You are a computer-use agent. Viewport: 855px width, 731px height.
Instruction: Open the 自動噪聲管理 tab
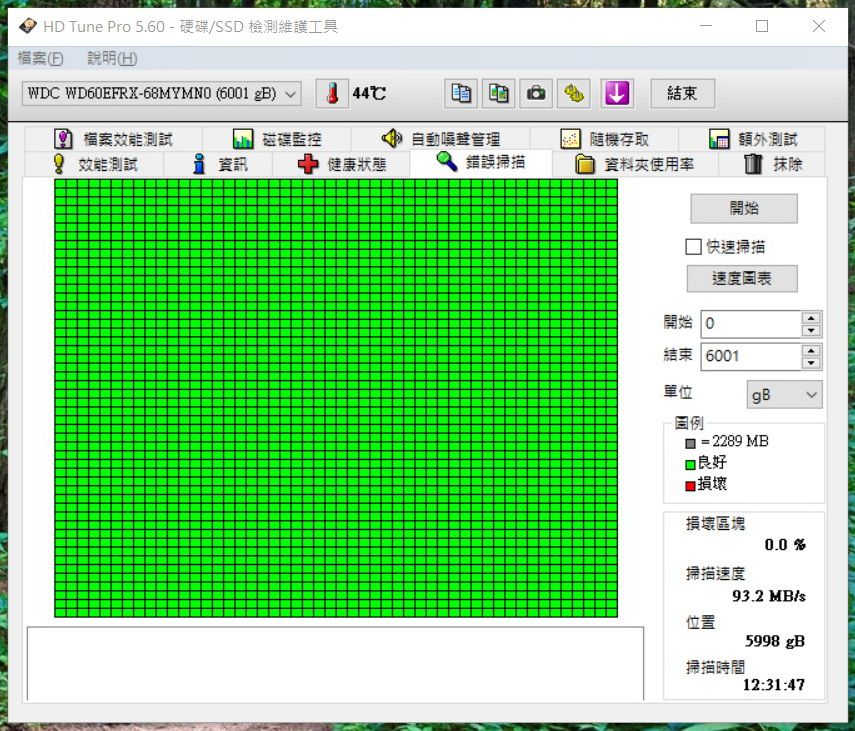tap(441, 139)
